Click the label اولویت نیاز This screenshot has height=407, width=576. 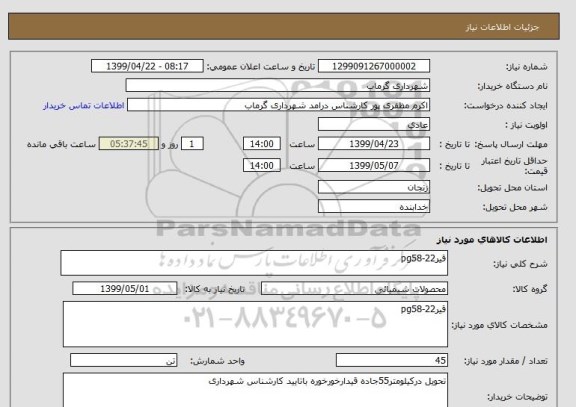pyautogui.click(x=526, y=125)
